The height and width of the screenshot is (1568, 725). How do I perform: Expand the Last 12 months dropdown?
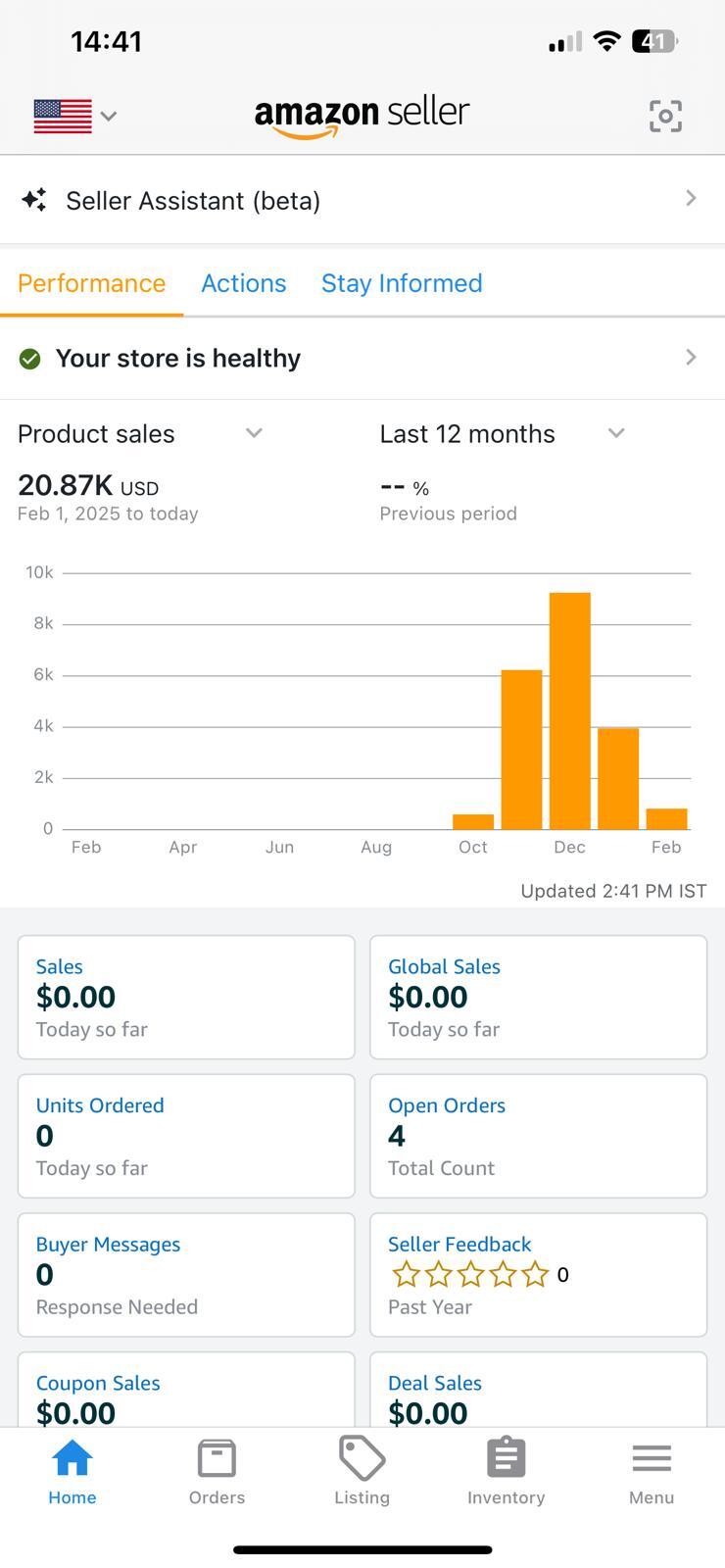616,433
